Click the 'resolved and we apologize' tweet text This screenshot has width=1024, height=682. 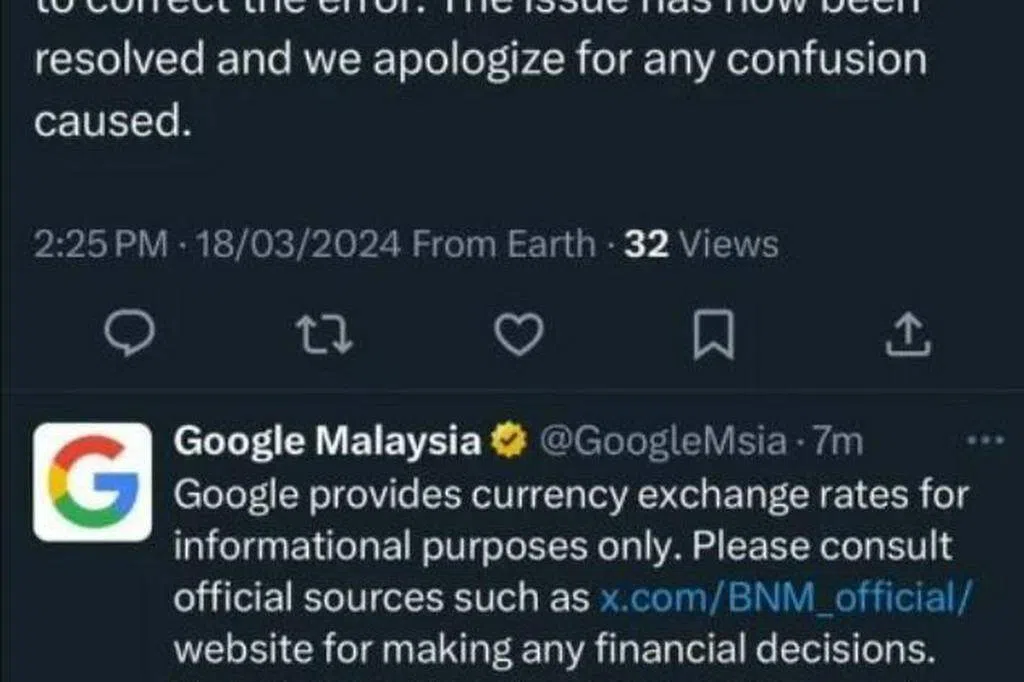coord(480,62)
